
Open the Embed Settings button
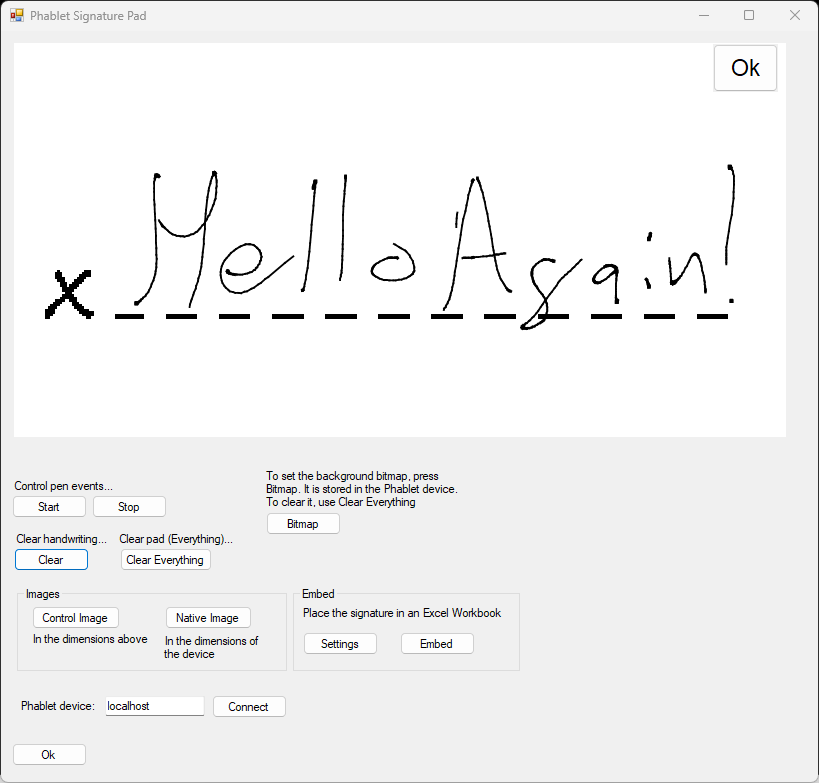pos(340,644)
